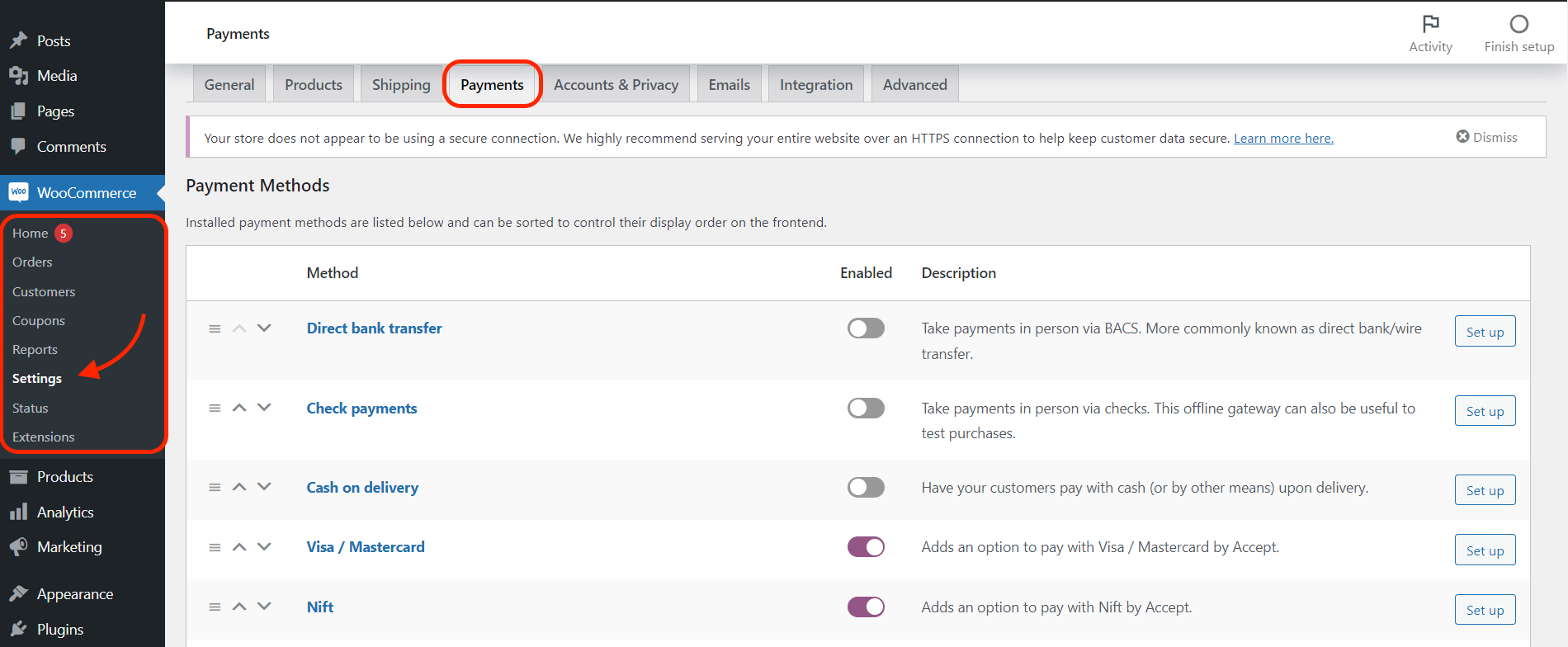Grab drag handle for Visa / Mastercard

215,547
